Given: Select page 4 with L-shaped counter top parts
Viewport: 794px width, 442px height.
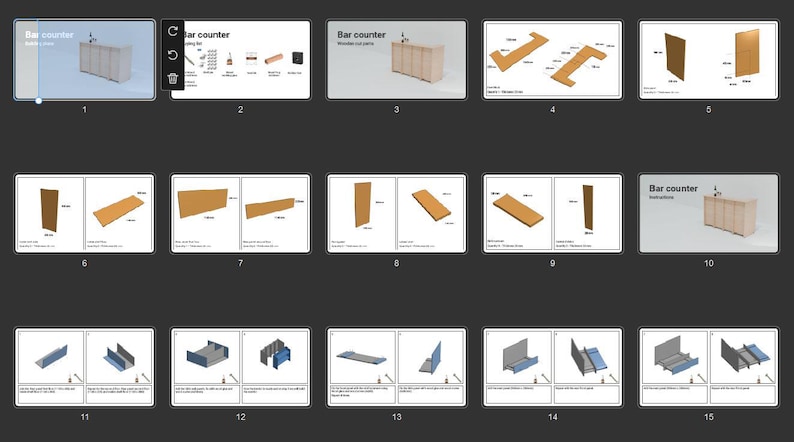Looking at the screenshot, I should [552, 60].
